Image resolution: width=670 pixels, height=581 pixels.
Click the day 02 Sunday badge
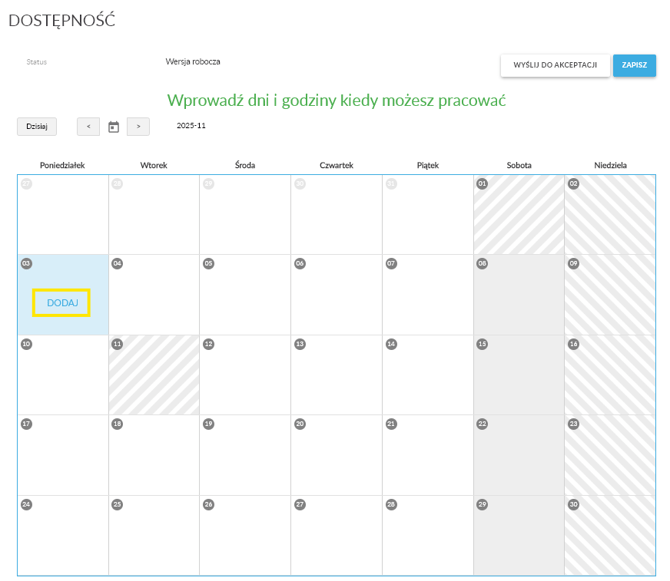[x=573, y=184]
